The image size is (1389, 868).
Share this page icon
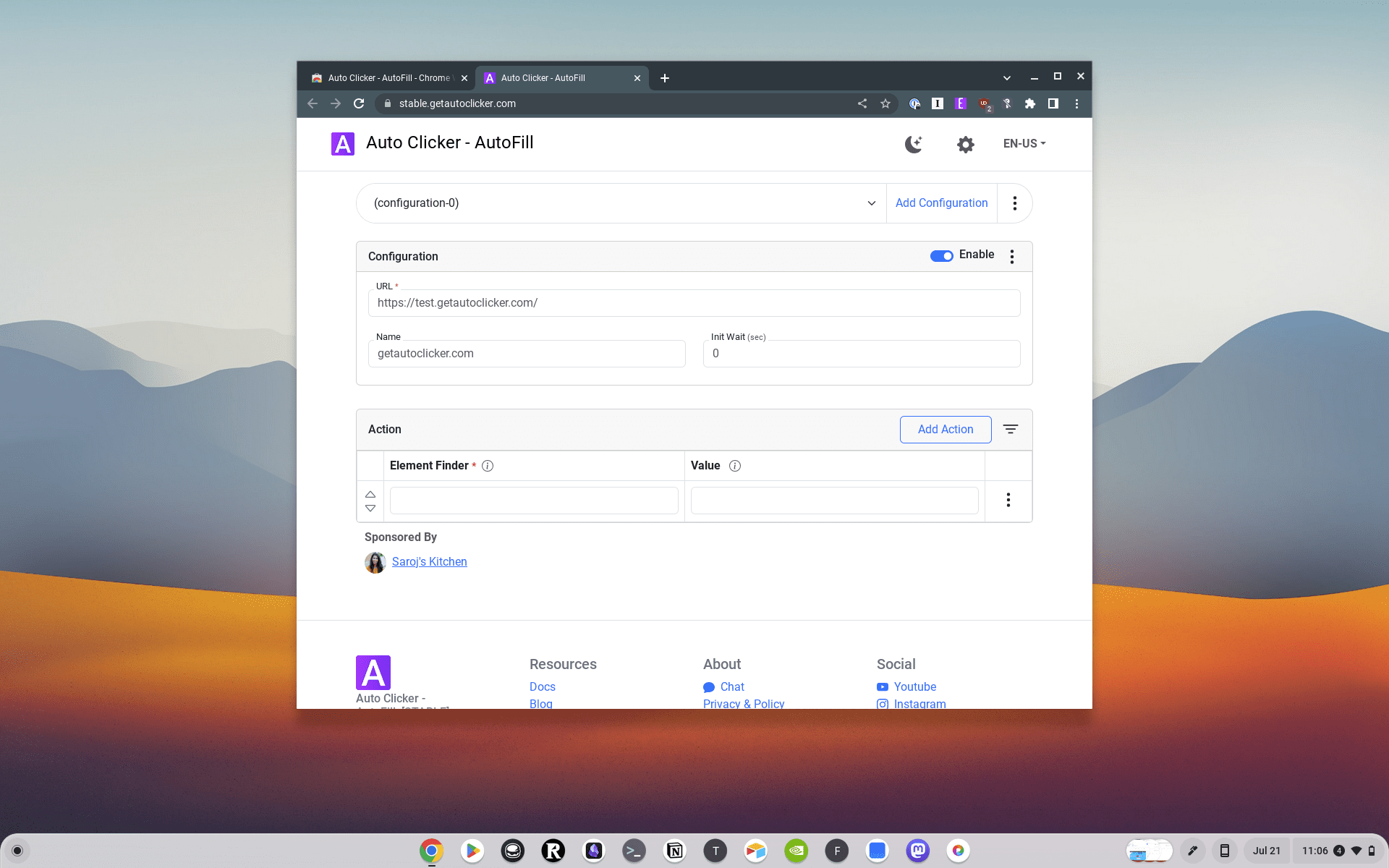point(862,103)
